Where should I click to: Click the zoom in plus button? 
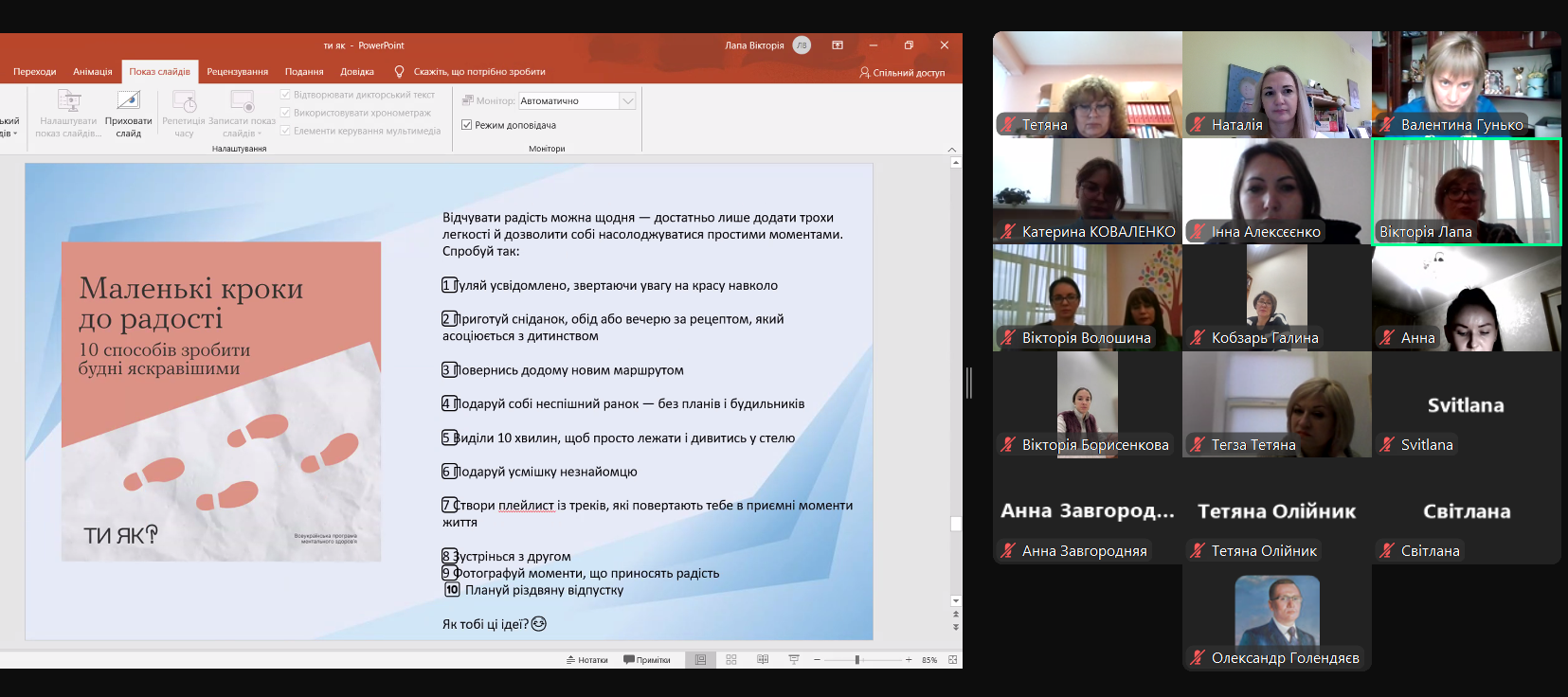(909, 660)
